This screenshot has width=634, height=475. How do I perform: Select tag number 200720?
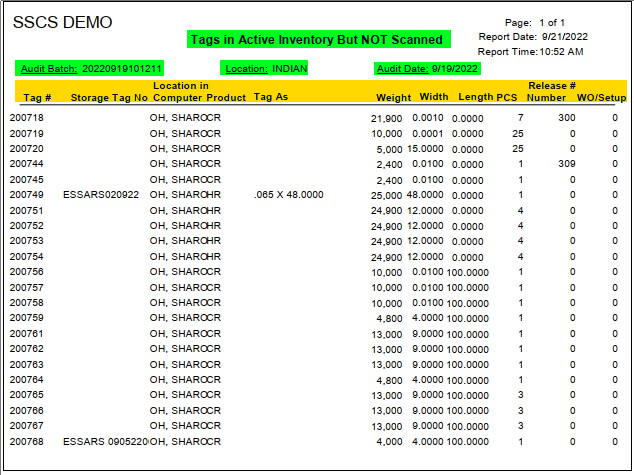tap(26, 149)
